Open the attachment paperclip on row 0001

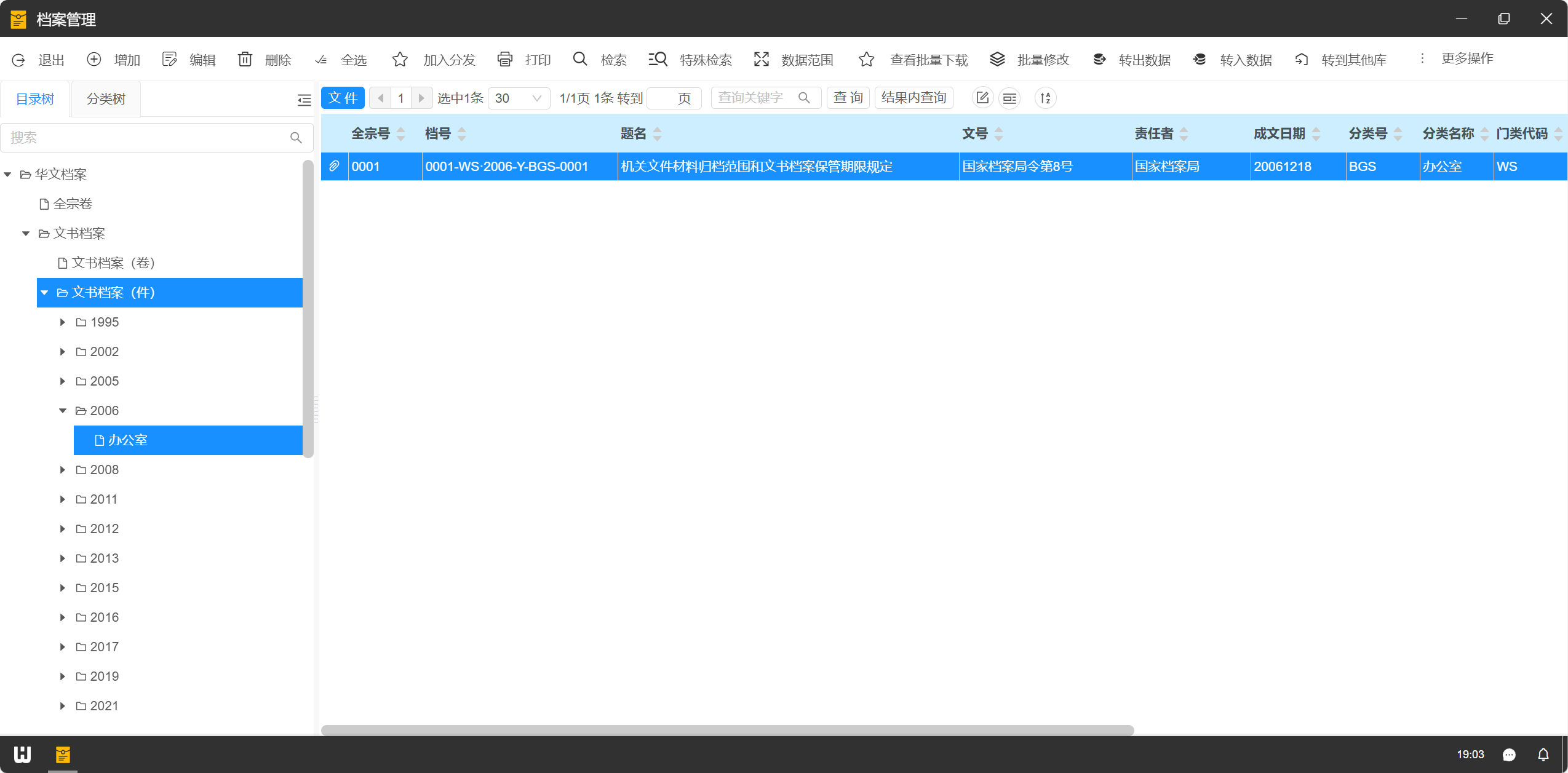pyautogui.click(x=334, y=166)
